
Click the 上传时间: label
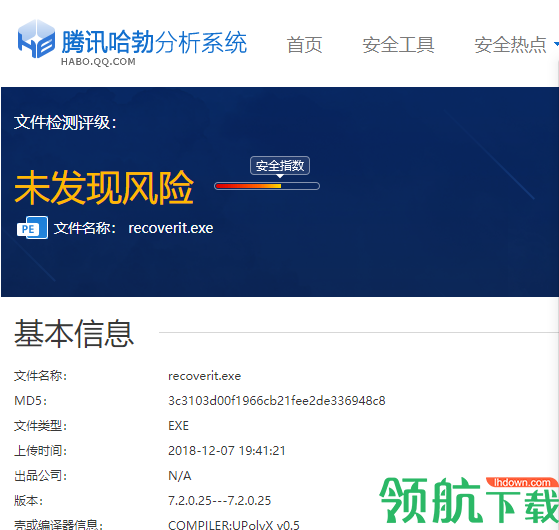[x=40, y=451]
